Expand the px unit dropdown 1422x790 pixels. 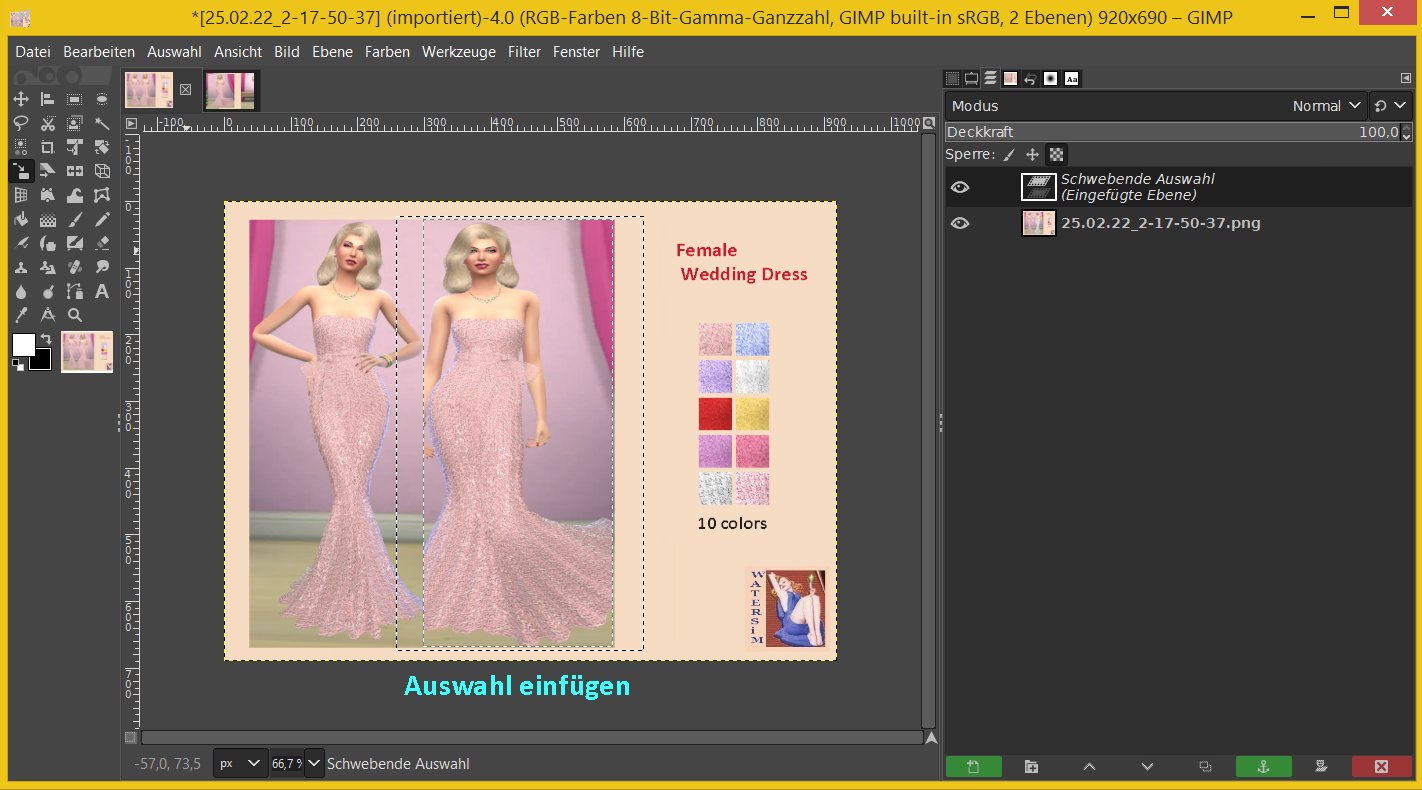point(241,764)
